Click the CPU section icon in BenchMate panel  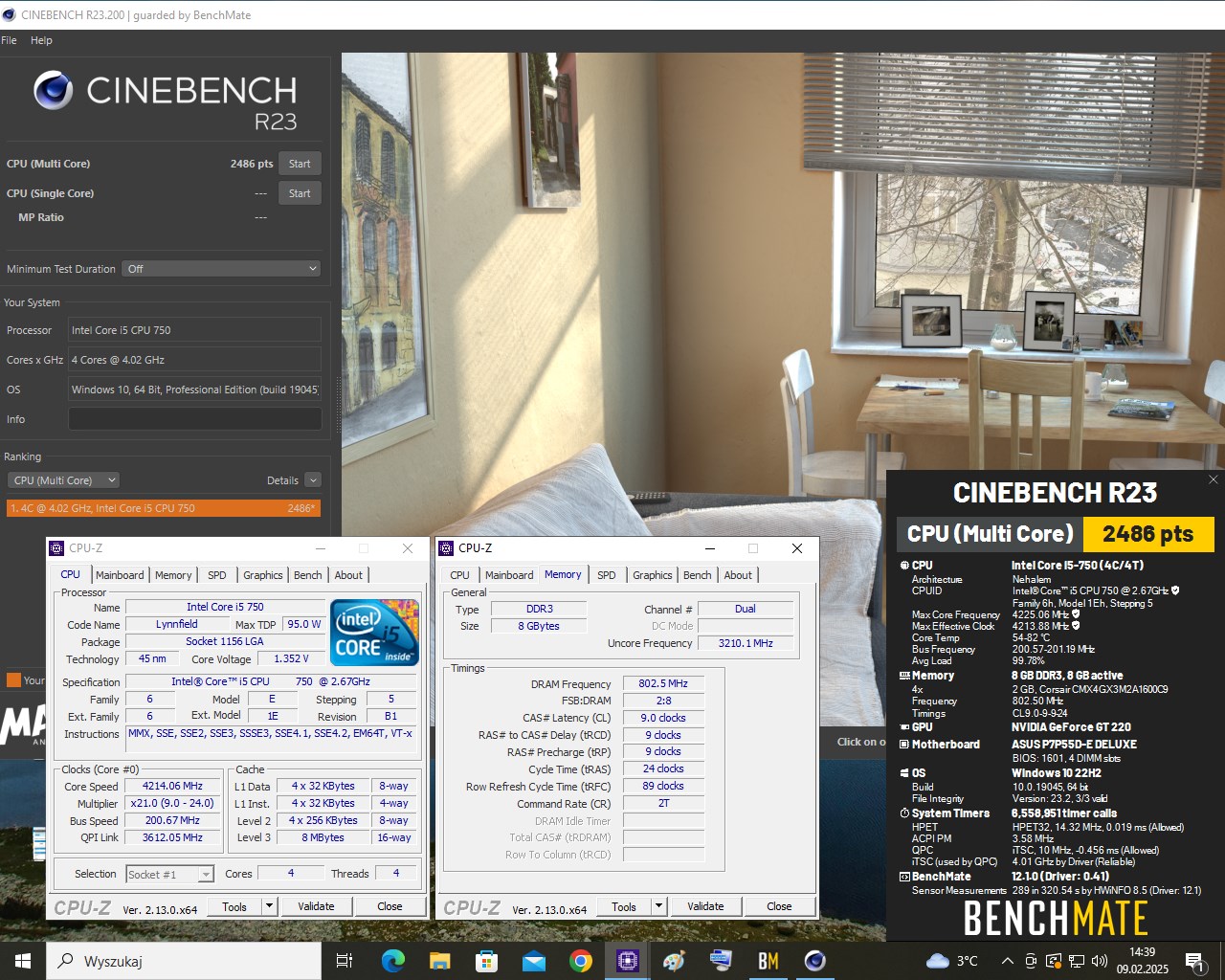click(904, 566)
